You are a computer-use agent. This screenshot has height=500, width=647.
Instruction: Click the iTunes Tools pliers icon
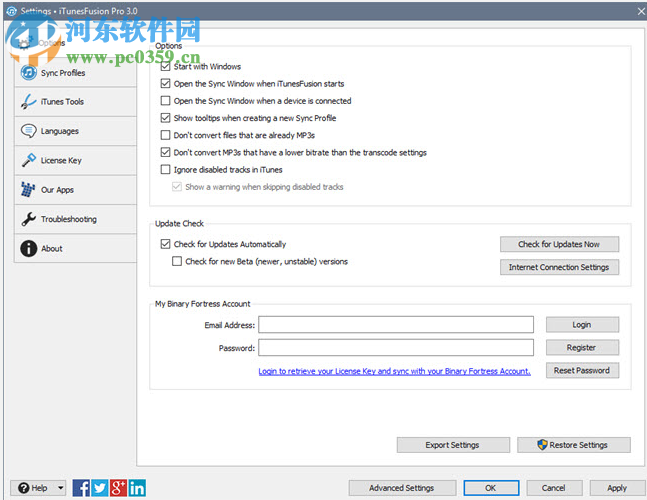pos(28,101)
